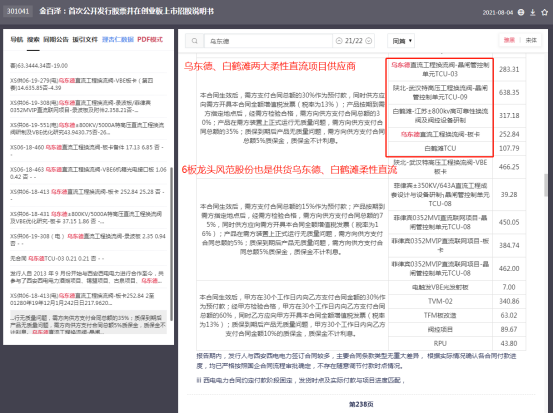Click the download icon in header
The width and height of the screenshot is (553, 414).
pos(533,12)
